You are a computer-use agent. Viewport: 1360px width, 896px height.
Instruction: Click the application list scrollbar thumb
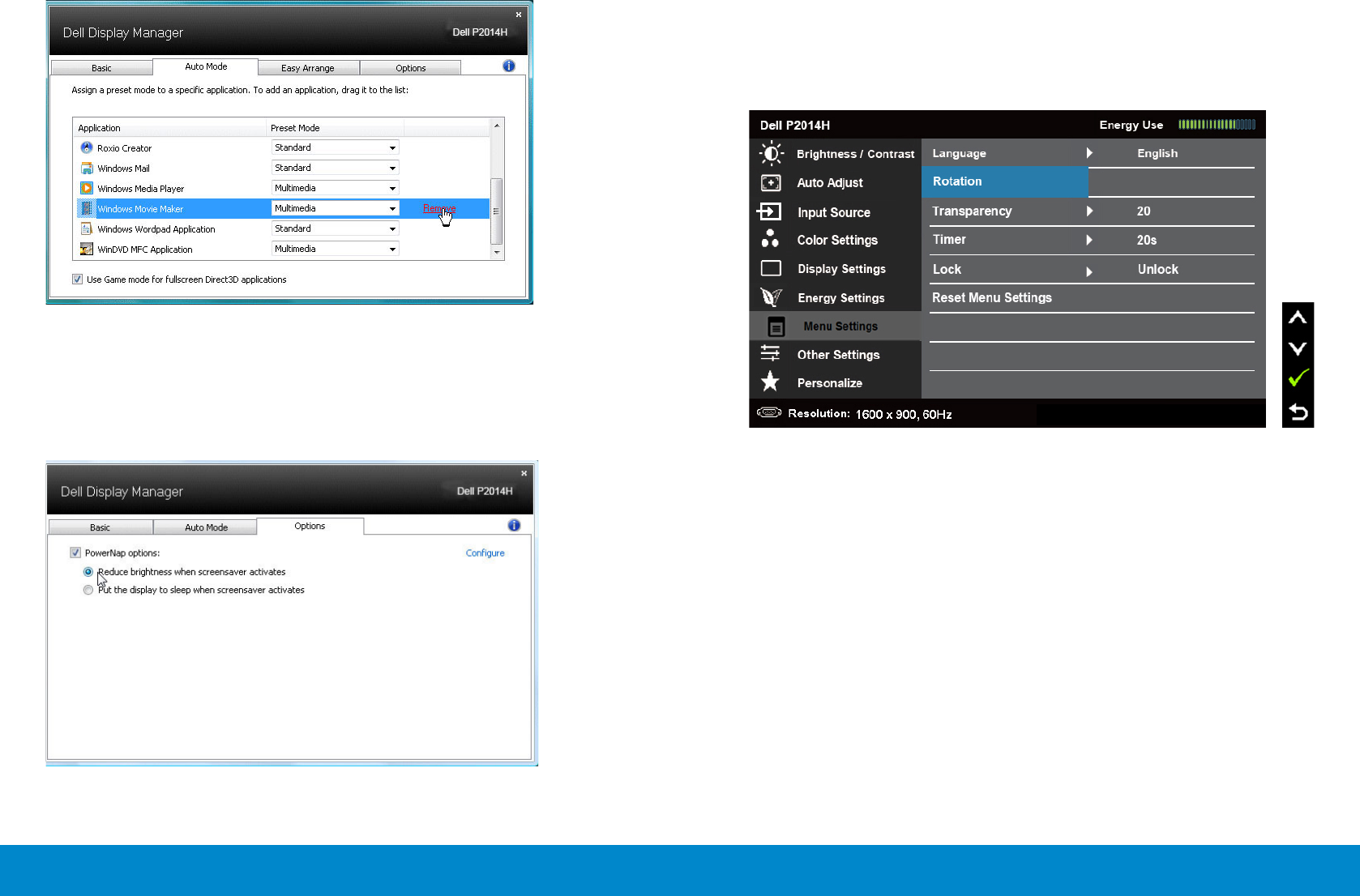(497, 211)
